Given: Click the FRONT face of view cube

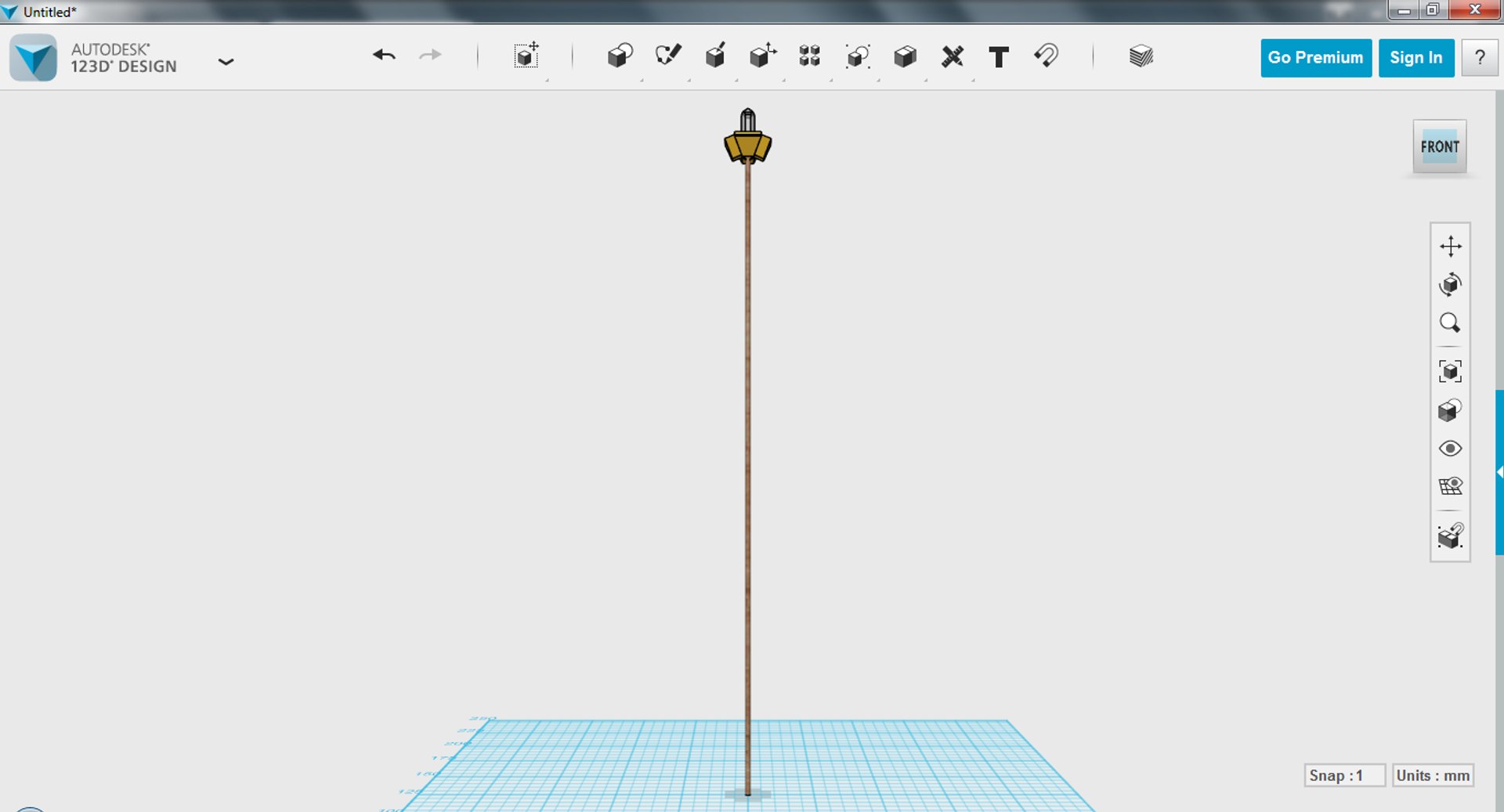Looking at the screenshot, I should [x=1440, y=146].
